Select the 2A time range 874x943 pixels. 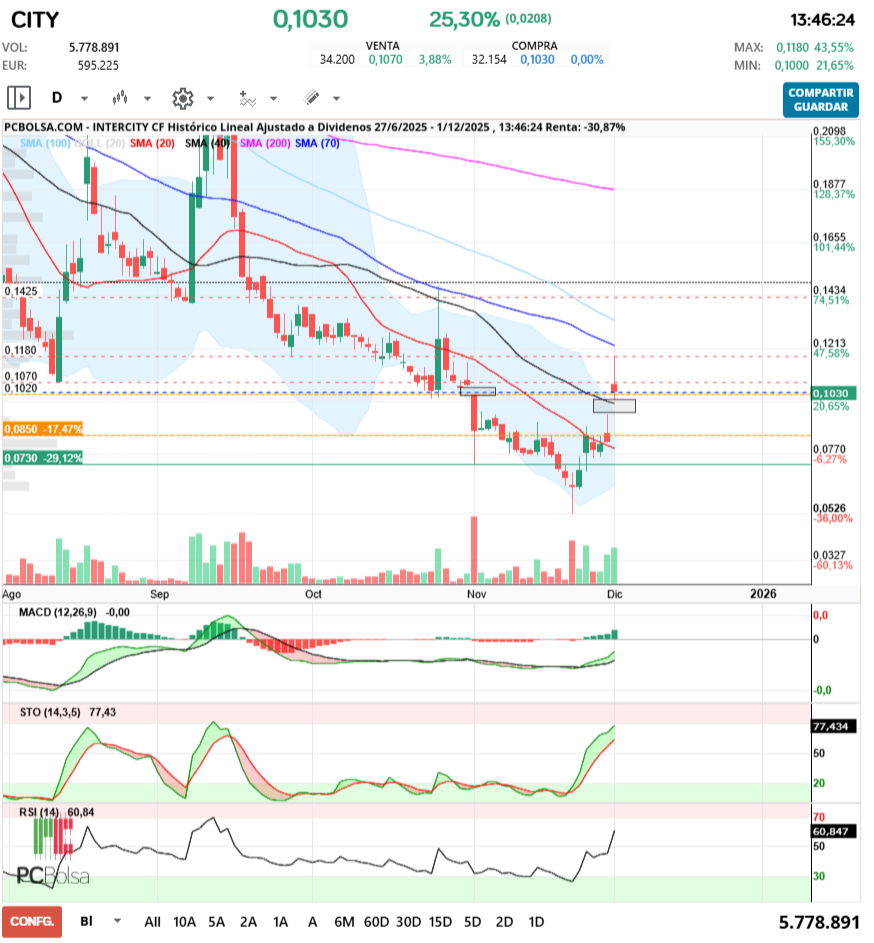(x=248, y=922)
